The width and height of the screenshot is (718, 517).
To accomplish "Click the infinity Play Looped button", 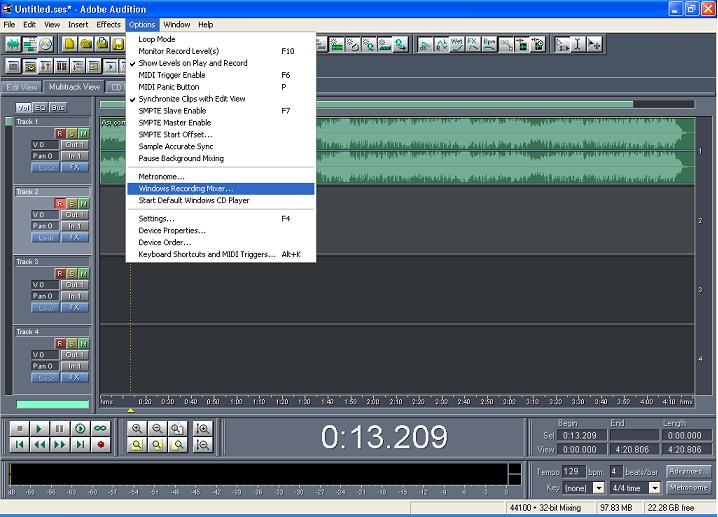I will tap(100, 429).
